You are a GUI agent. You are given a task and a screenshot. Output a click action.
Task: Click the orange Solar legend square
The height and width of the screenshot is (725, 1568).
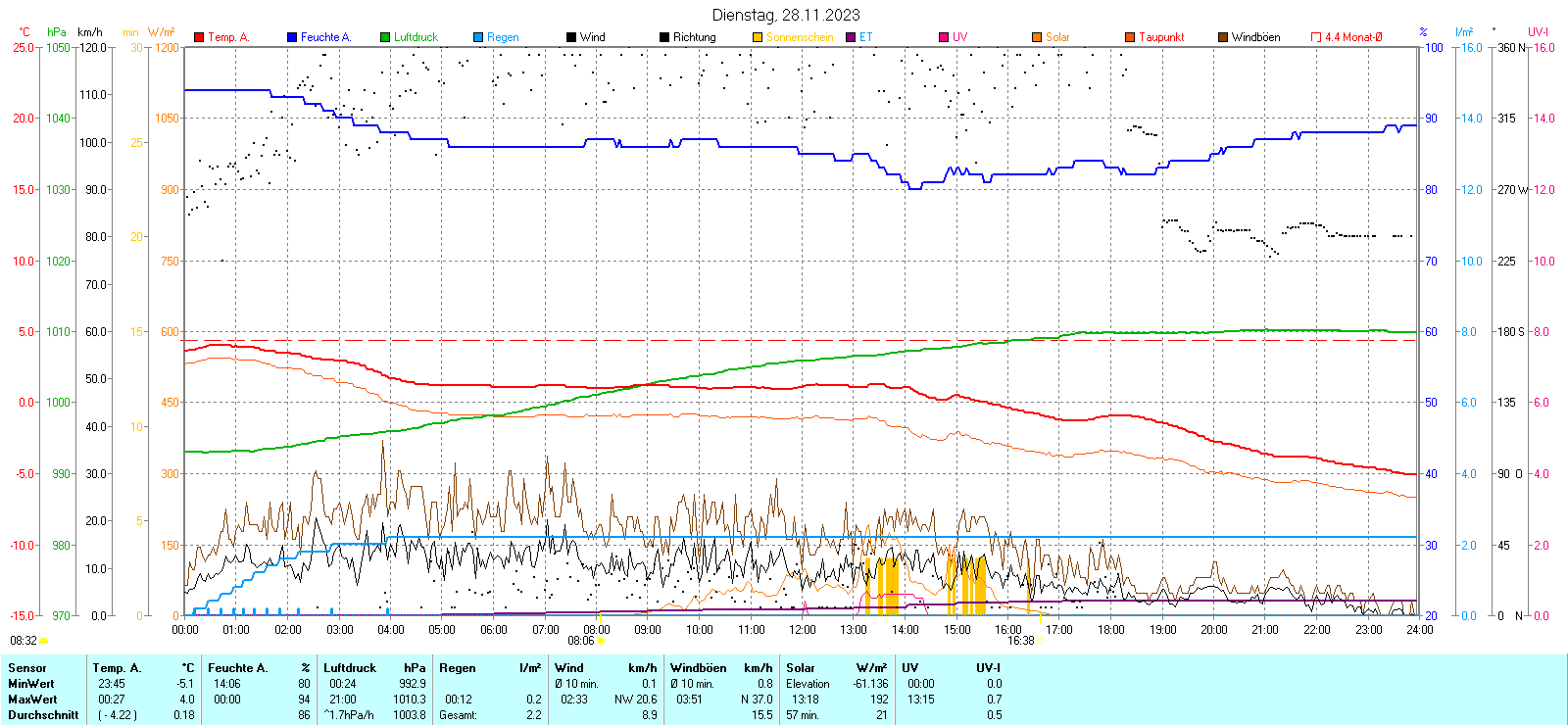coord(1037,37)
